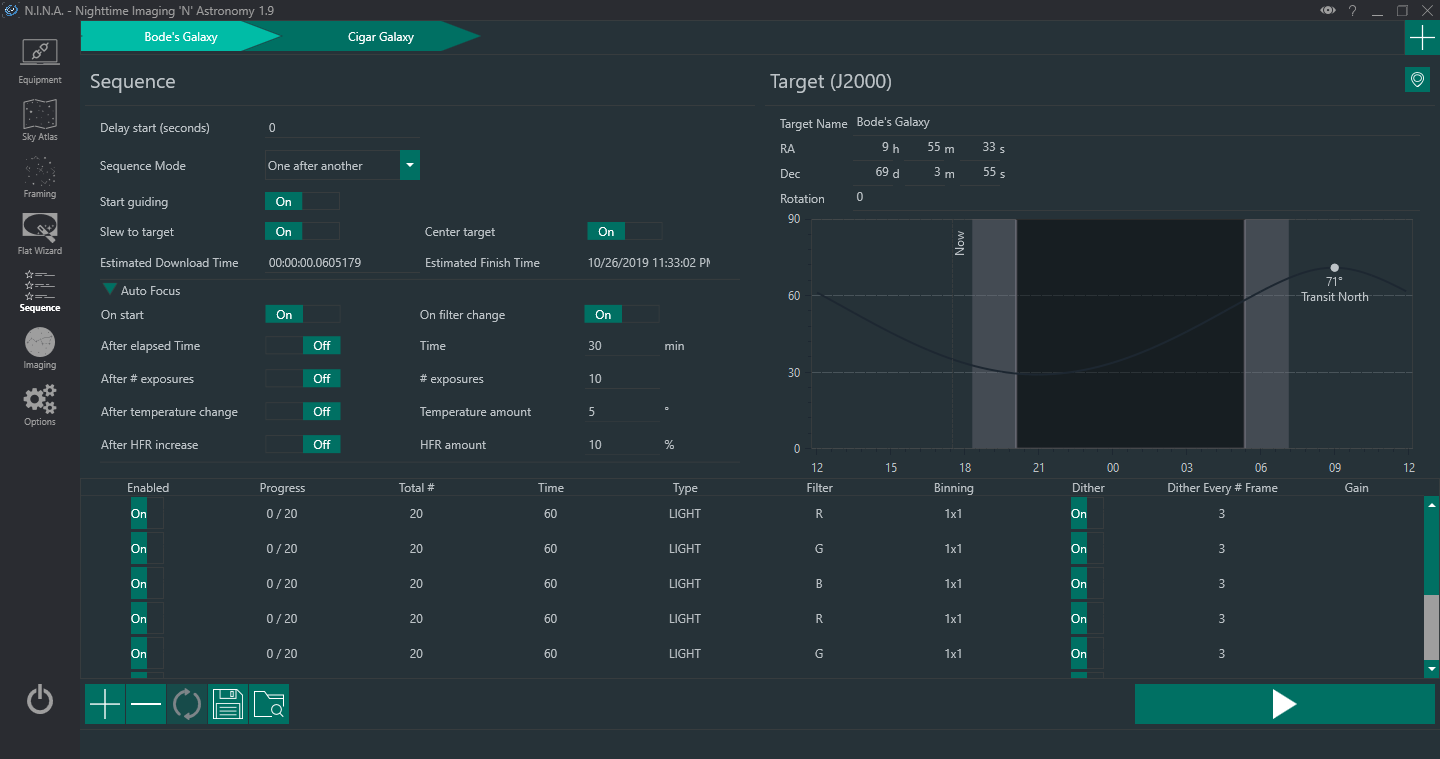Open the Flat Wizard

pos(40,234)
